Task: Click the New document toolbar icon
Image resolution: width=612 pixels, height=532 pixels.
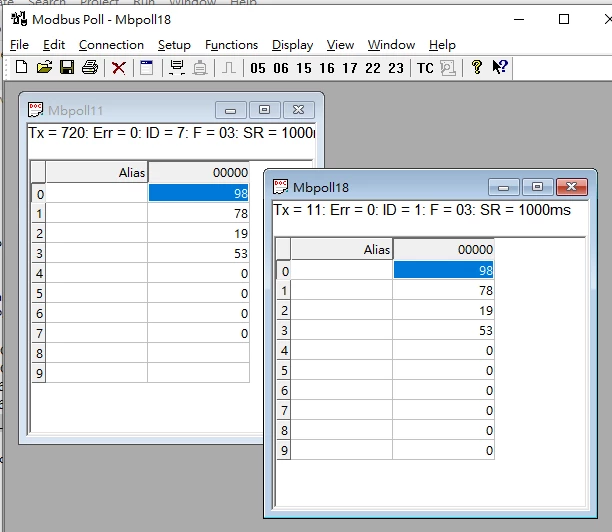Action: click(21, 67)
